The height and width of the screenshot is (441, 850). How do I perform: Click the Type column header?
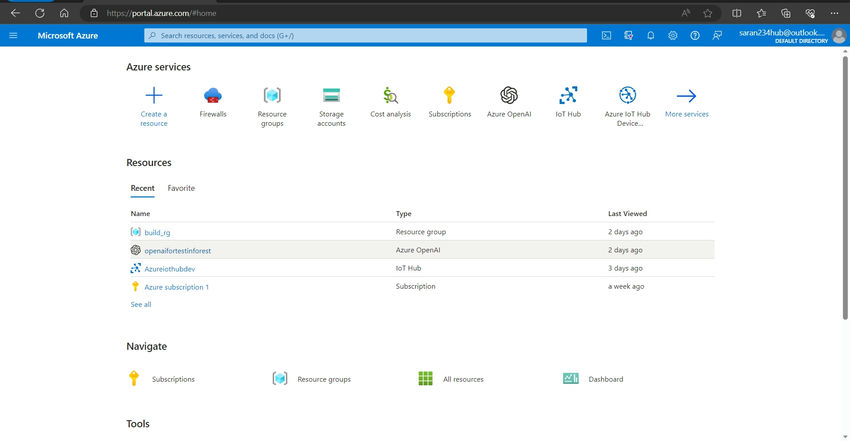tap(403, 213)
